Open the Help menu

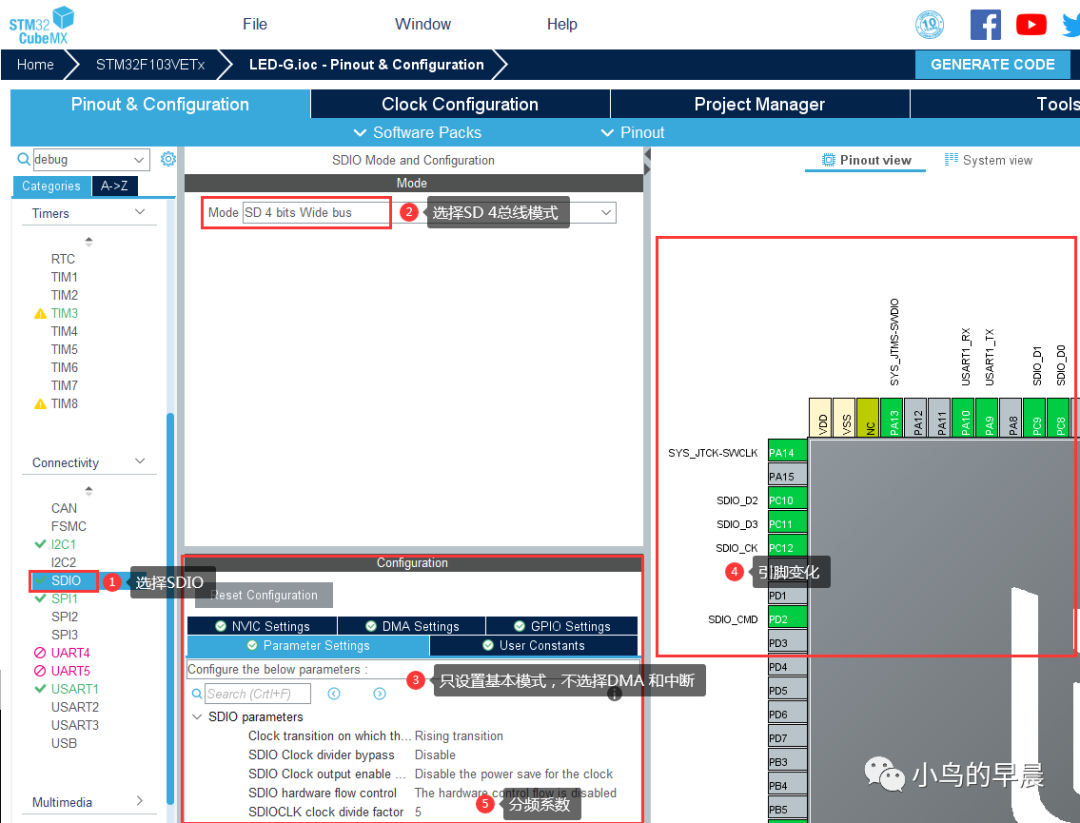point(562,24)
